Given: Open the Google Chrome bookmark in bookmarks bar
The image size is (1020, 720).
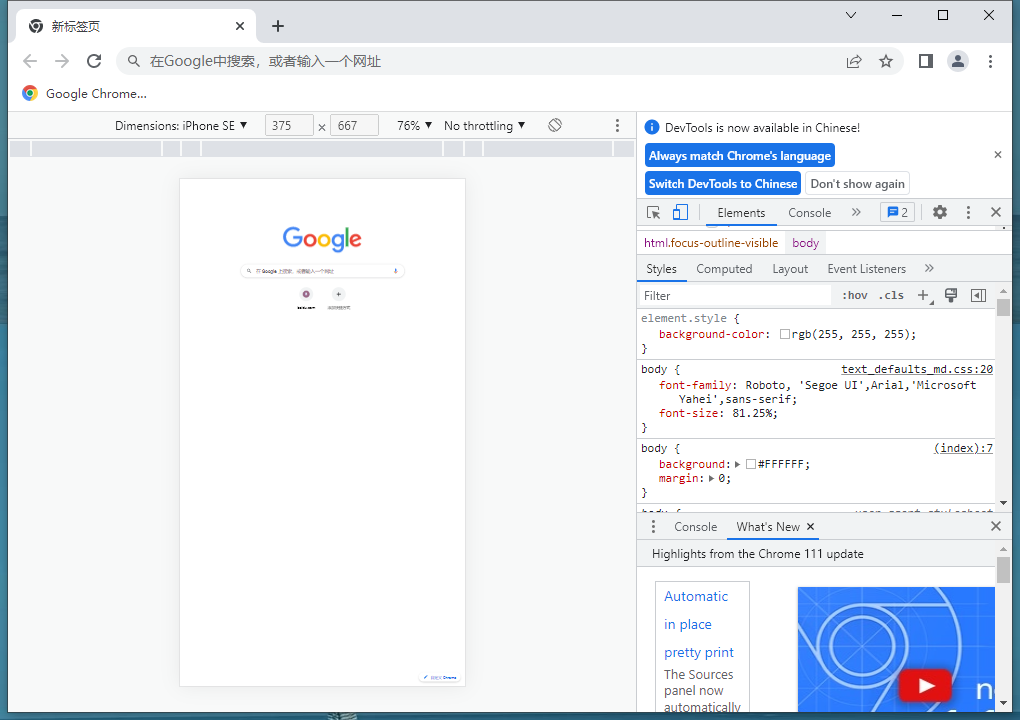Looking at the screenshot, I should 84,93.
